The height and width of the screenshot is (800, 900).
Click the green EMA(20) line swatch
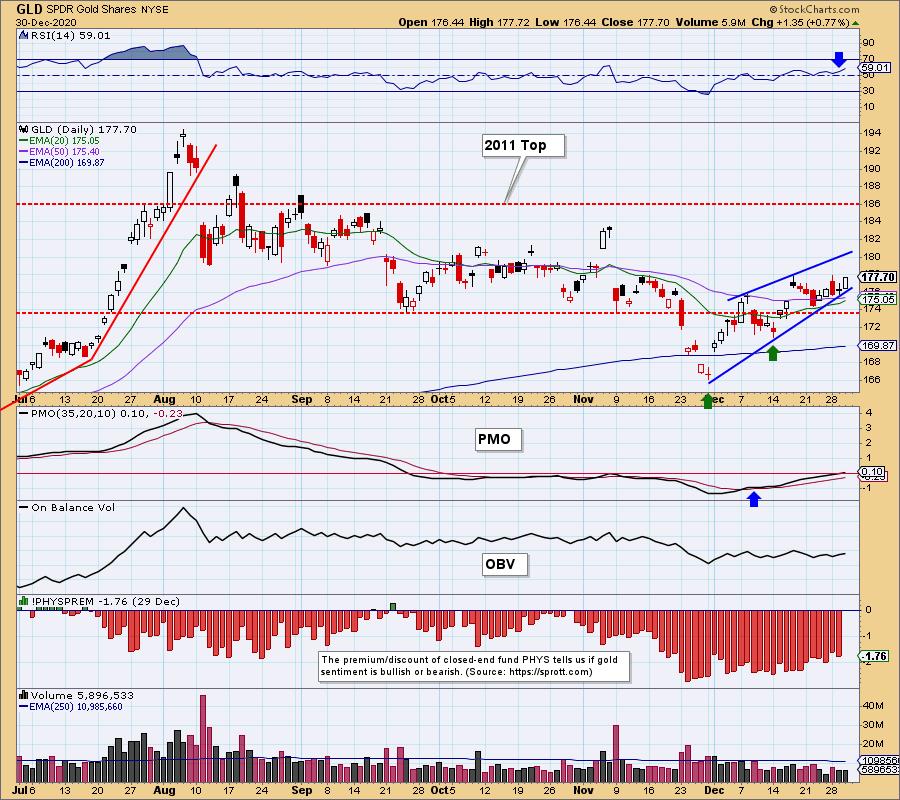coord(24,141)
